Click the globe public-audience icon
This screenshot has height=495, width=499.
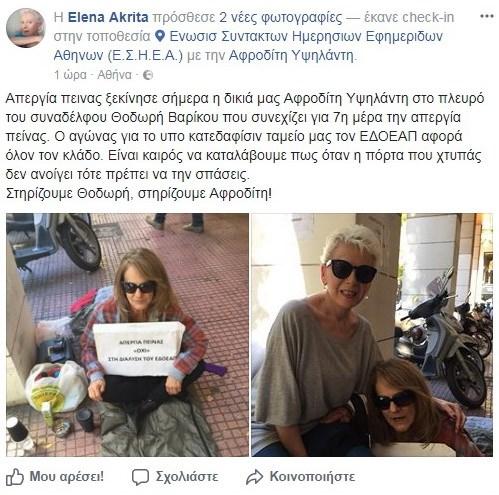[x=148, y=75]
